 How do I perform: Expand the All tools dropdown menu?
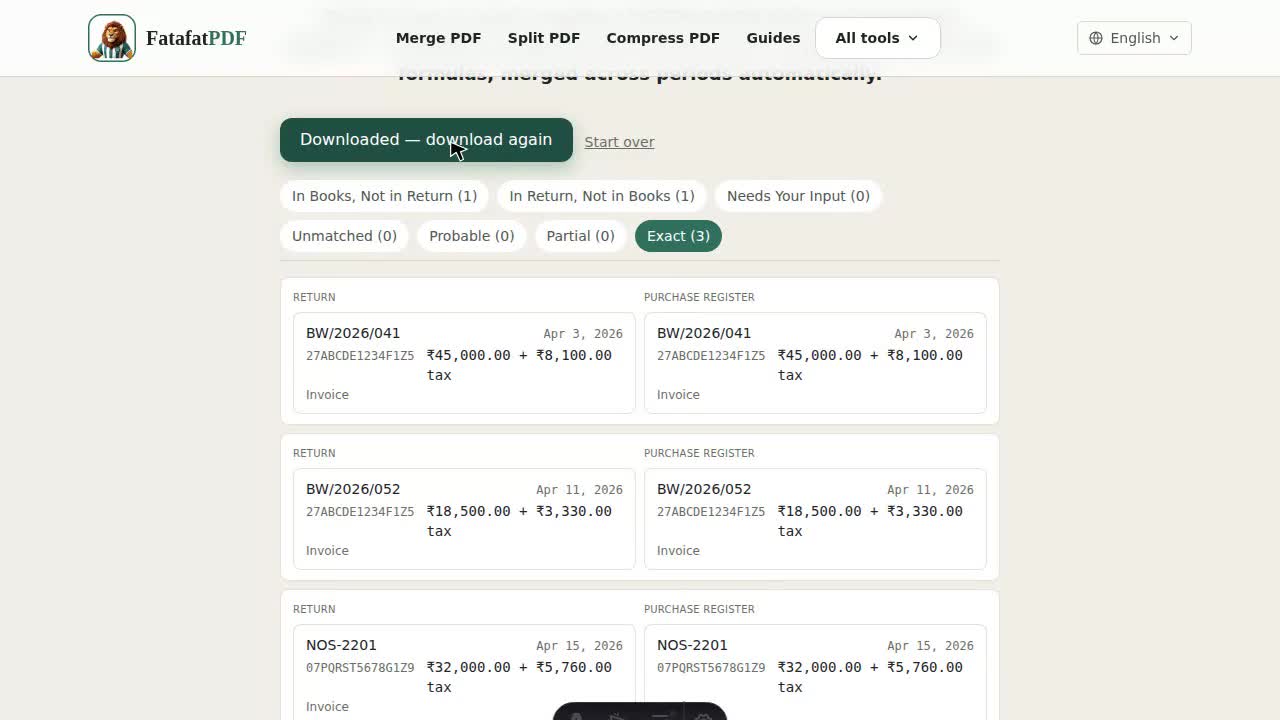coord(877,38)
